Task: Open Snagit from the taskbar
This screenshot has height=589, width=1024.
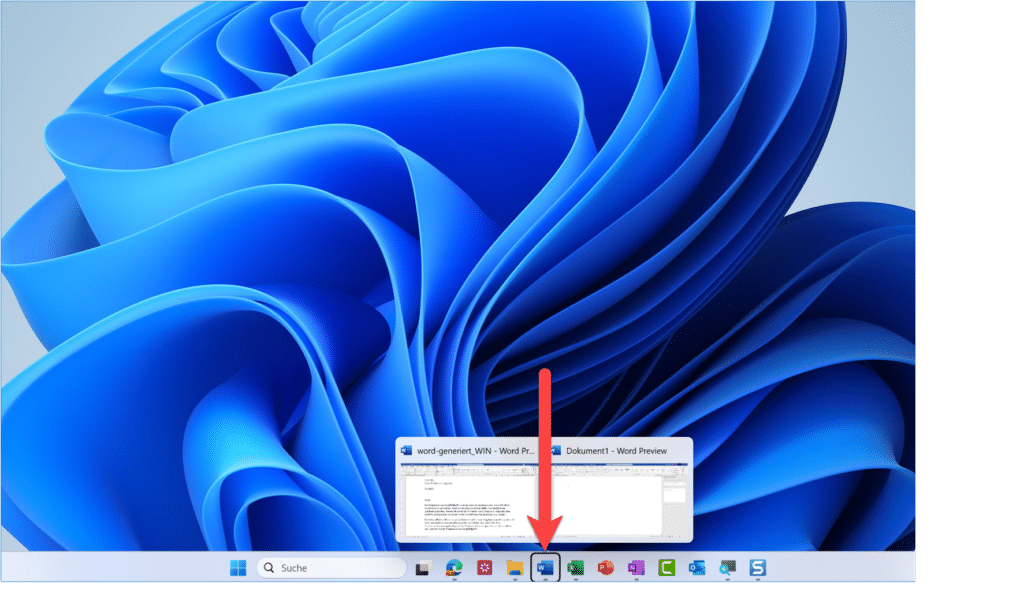Action: (758, 568)
